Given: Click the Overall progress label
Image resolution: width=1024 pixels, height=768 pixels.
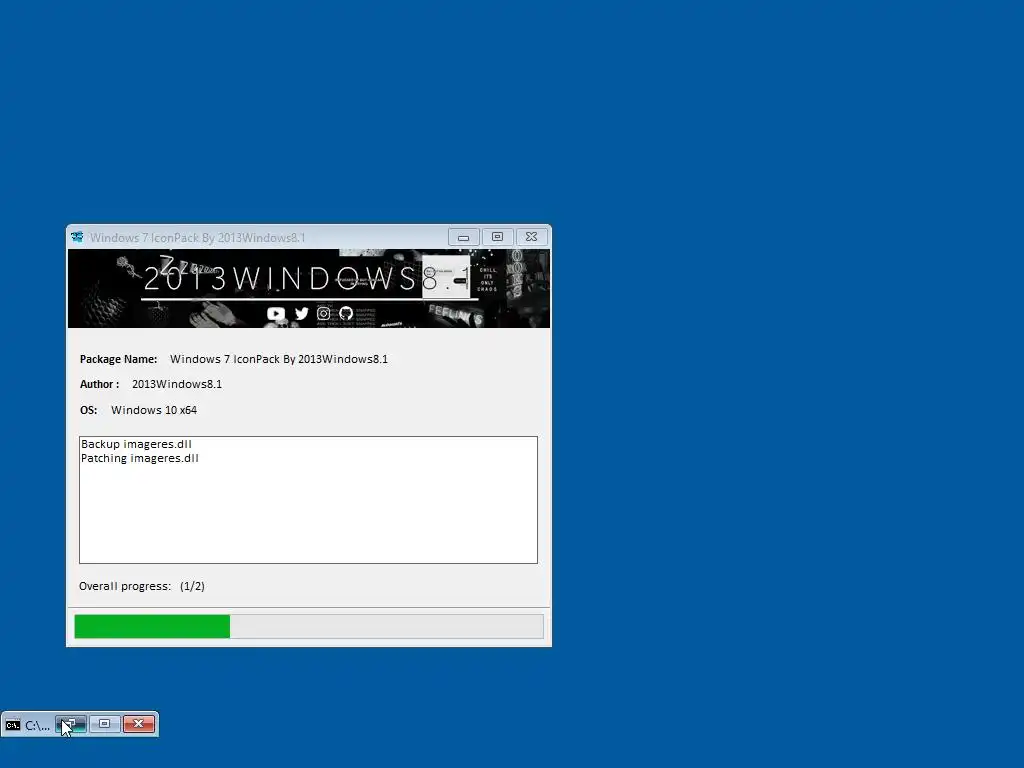Looking at the screenshot, I should point(125,586).
